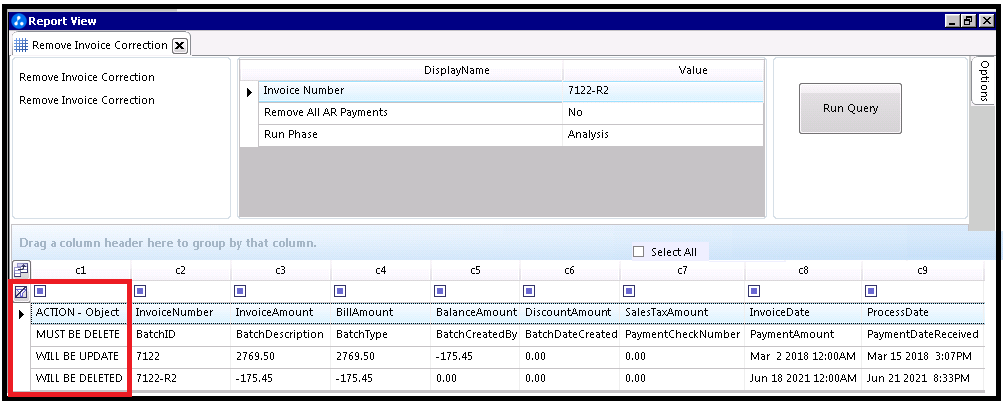1004x406 pixels.
Task: Click the BatchDescription cell
Action: 281,334
